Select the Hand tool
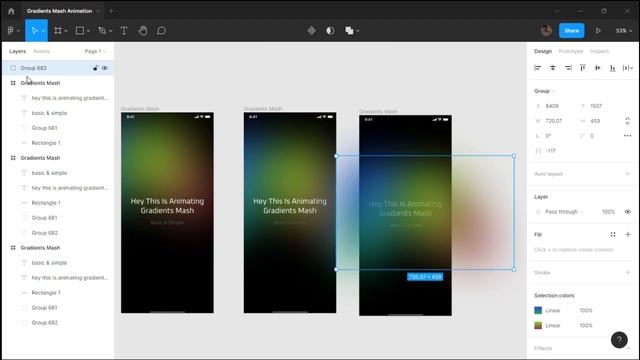This screenshot has height=360, width=640. [x=143, y=31]
